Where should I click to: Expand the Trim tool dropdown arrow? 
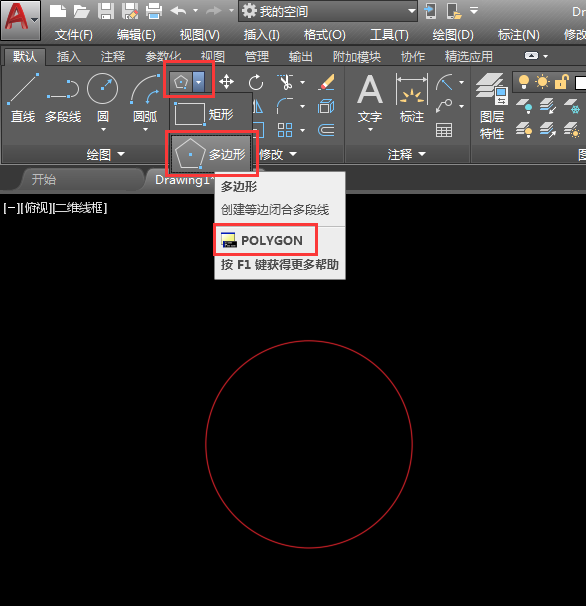click(303, 82)
